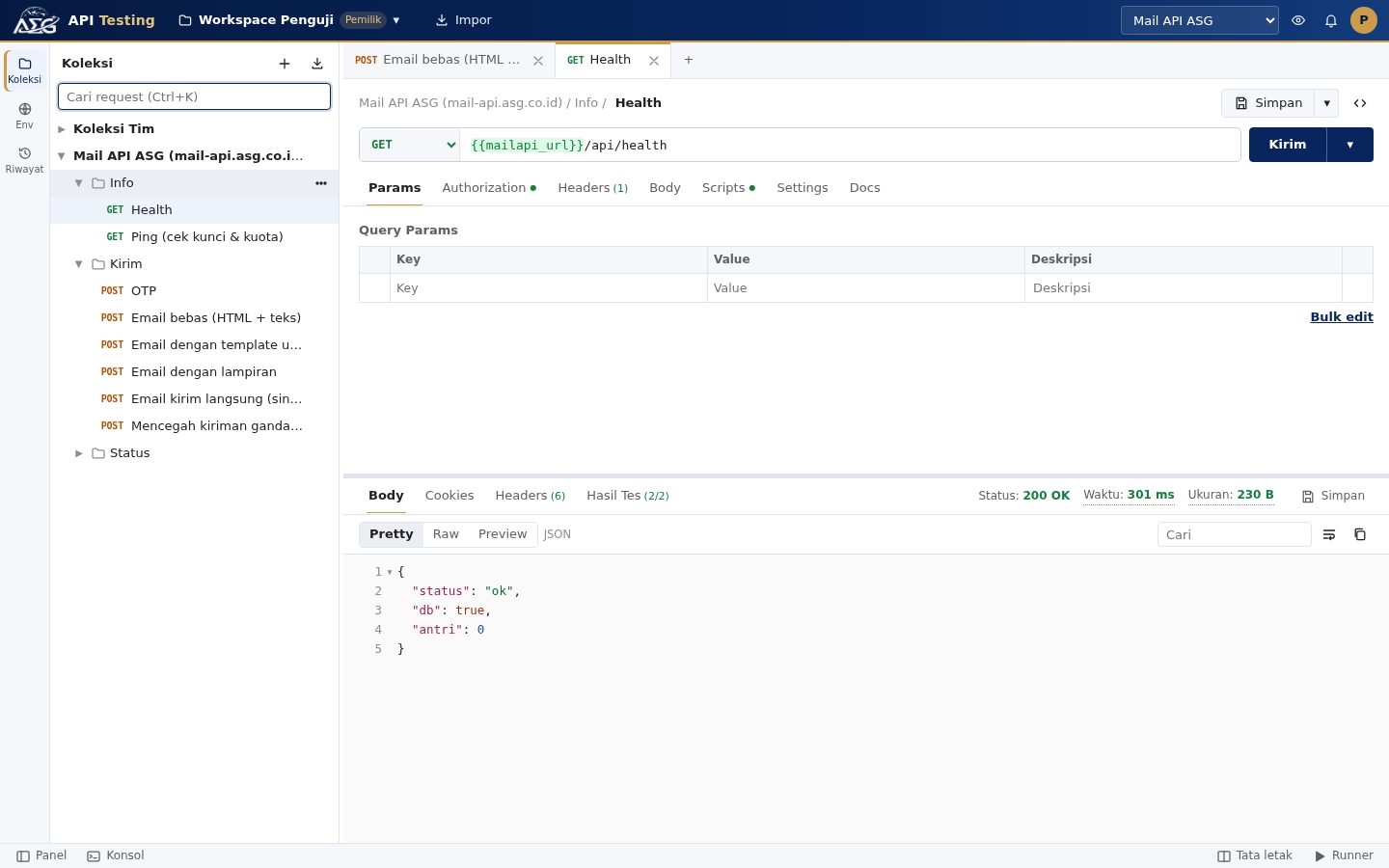Click the import collection download icon
This screenshot has height=868, width=1389.
(317, 64)
